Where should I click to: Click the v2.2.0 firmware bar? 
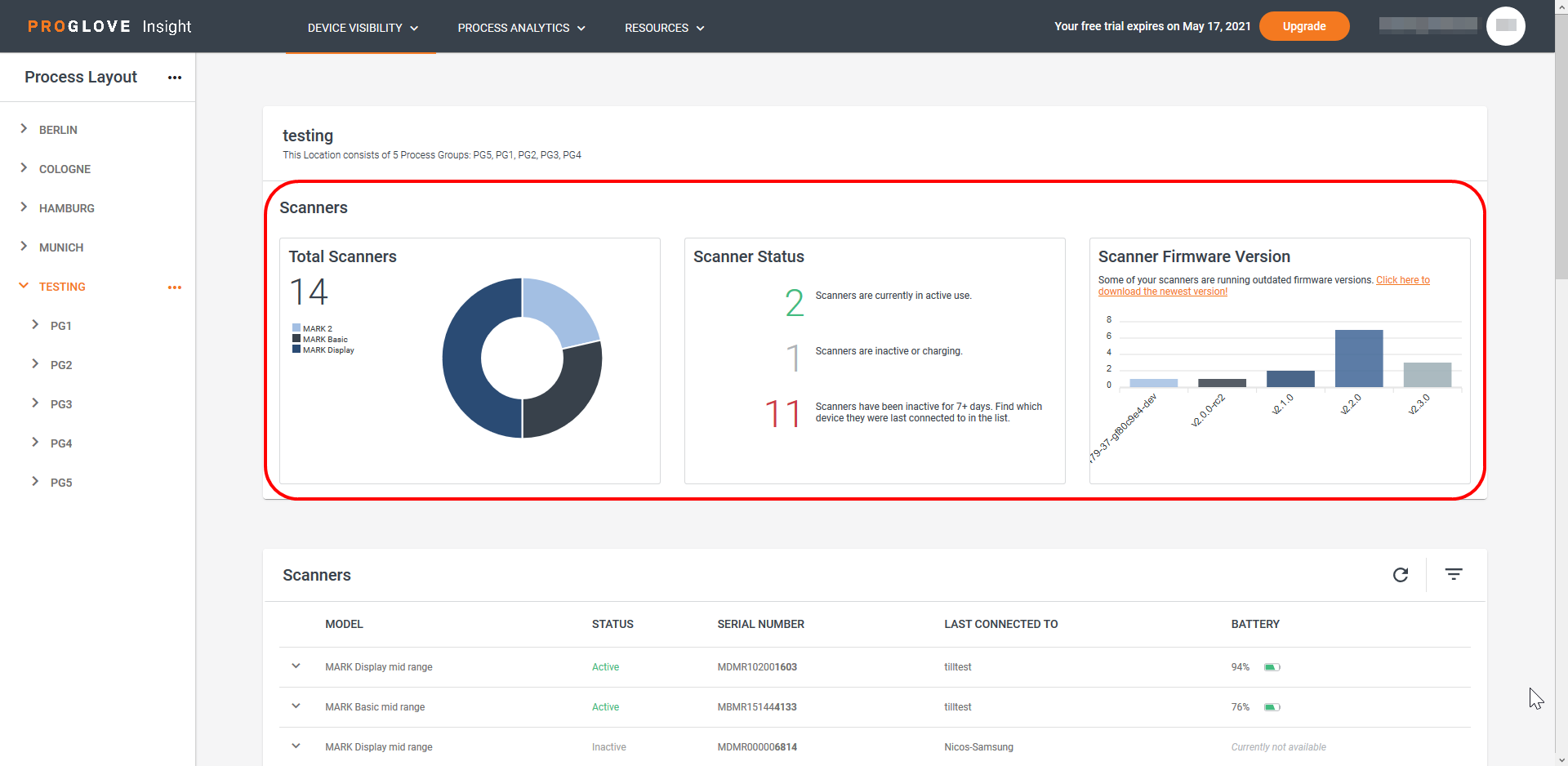[1359, 359]
